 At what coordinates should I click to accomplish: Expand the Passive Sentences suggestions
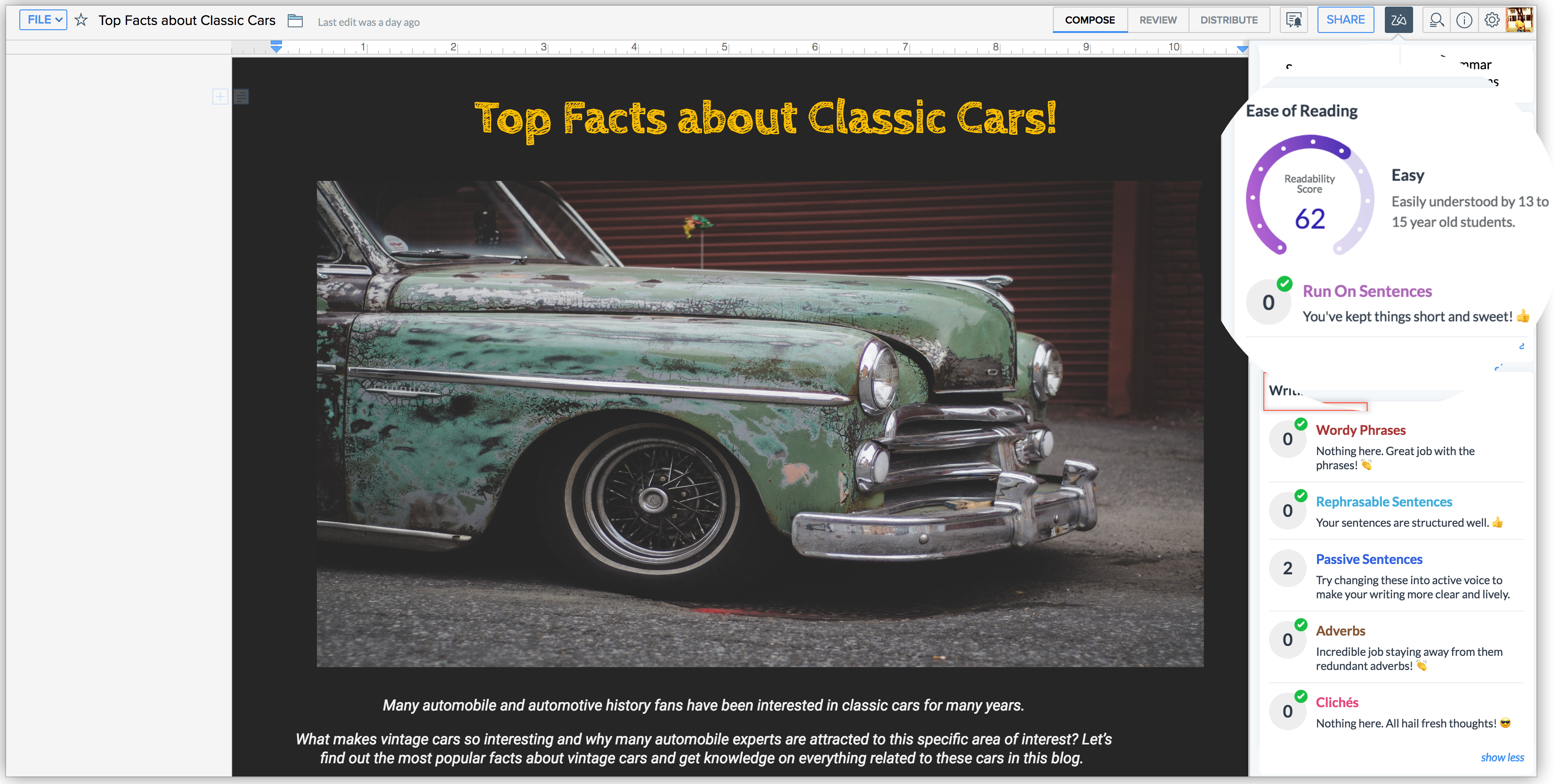click(1368, 559)
